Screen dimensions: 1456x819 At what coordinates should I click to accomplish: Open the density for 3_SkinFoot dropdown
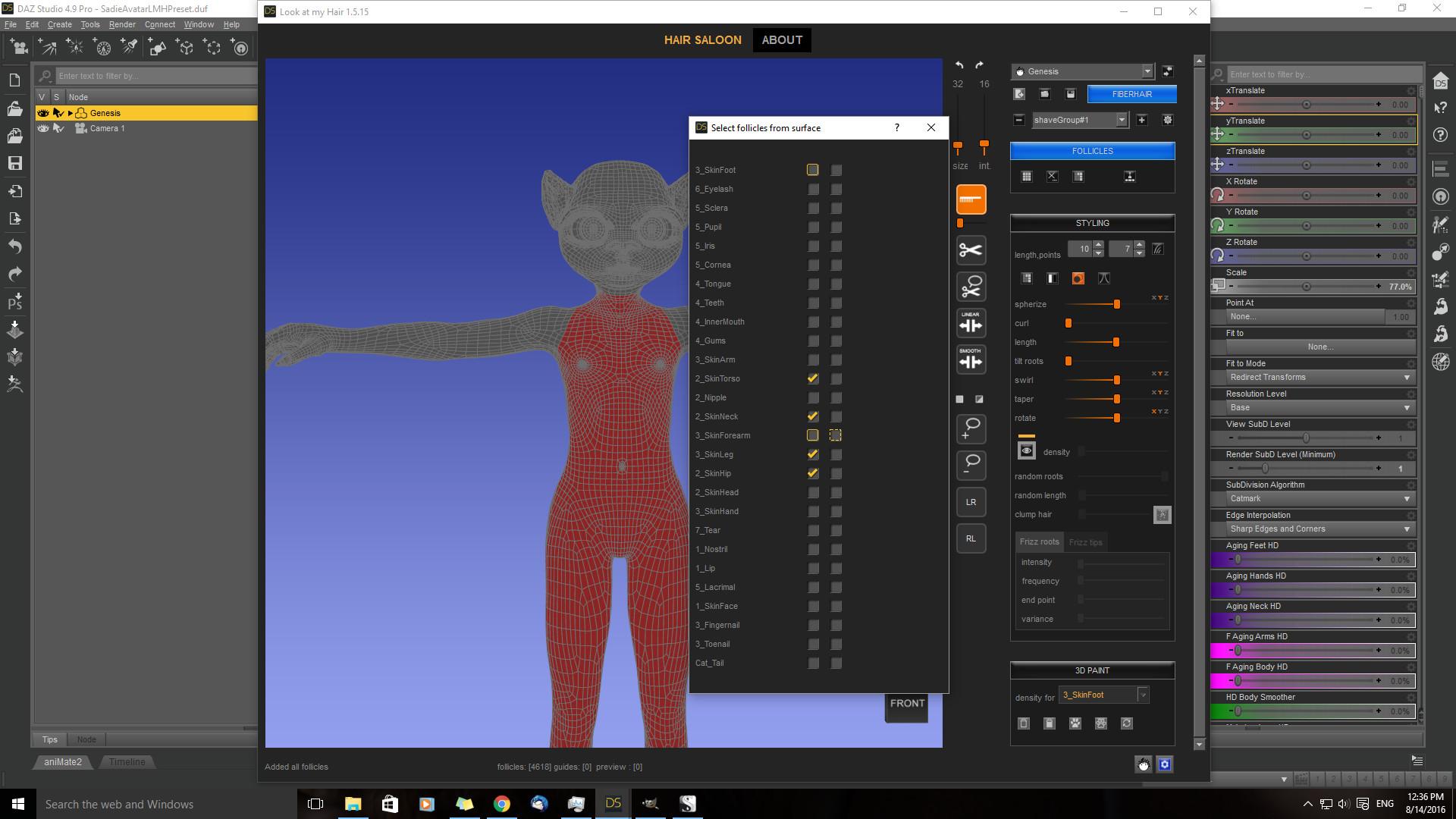click(1142, 695)
